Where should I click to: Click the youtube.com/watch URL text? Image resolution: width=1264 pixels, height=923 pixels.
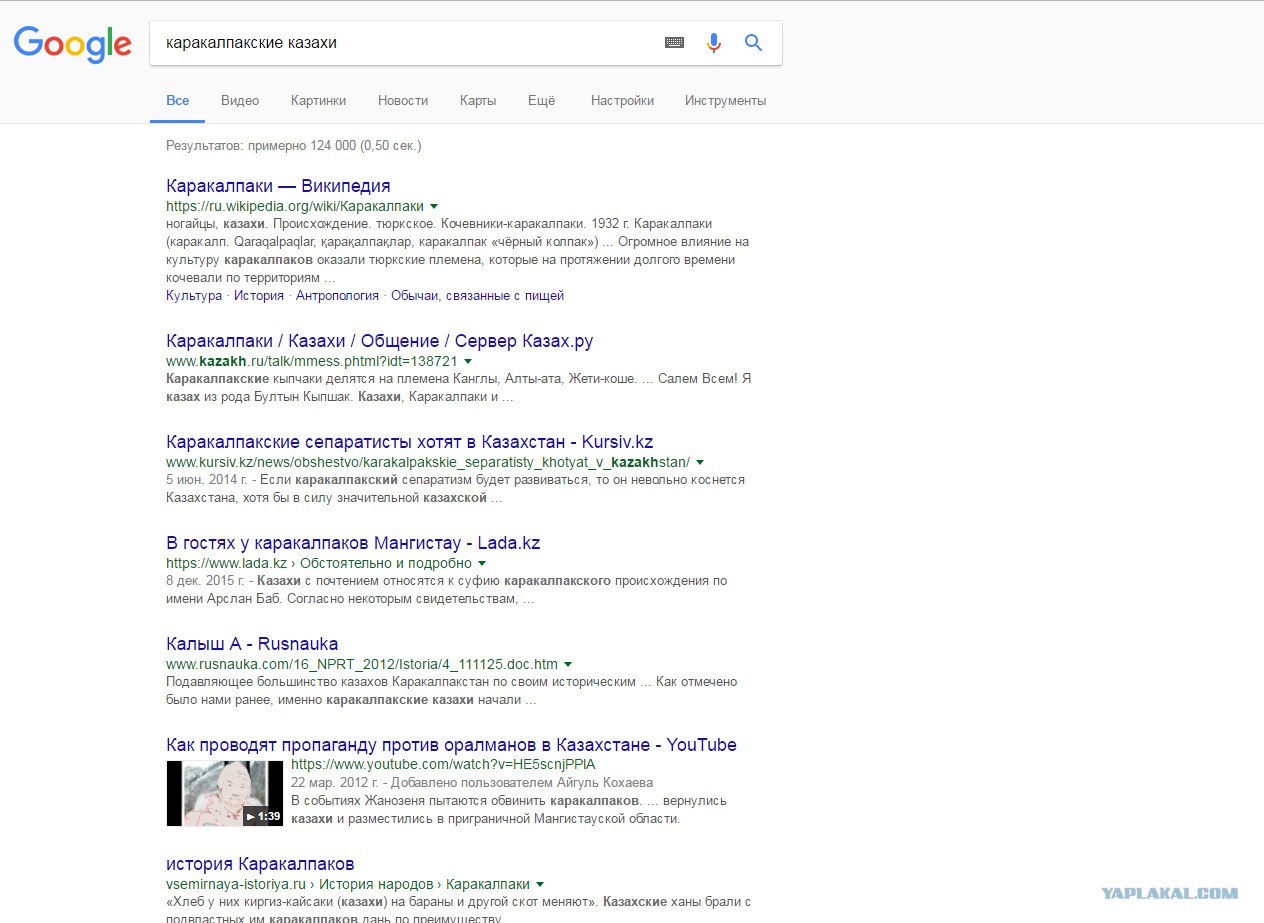click(x=443, y=765)
